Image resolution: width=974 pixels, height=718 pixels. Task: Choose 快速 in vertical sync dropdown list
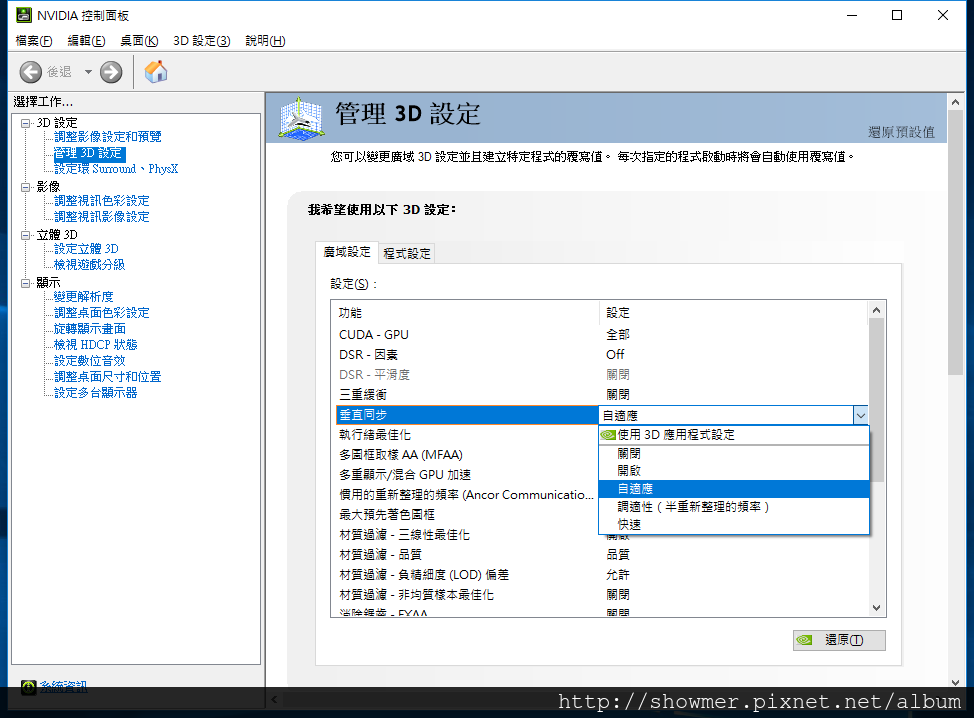click(734, 525)
